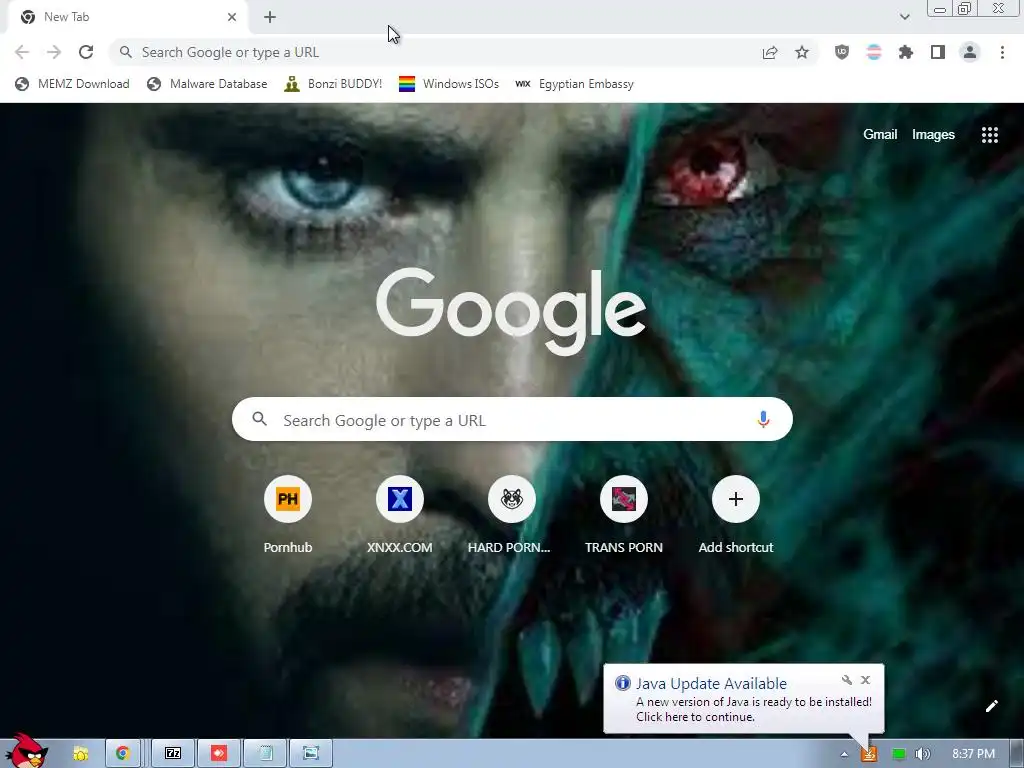
Task: Click the Show desktop strip
Action: [1017, 754]
